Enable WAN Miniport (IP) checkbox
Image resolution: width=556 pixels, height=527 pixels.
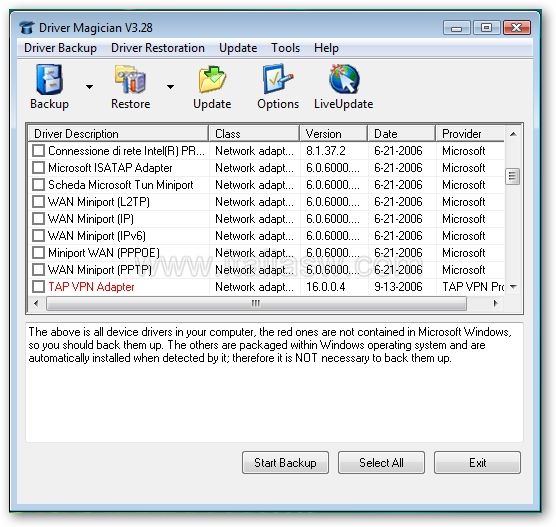pyautogui.click(x=38, y=218)
